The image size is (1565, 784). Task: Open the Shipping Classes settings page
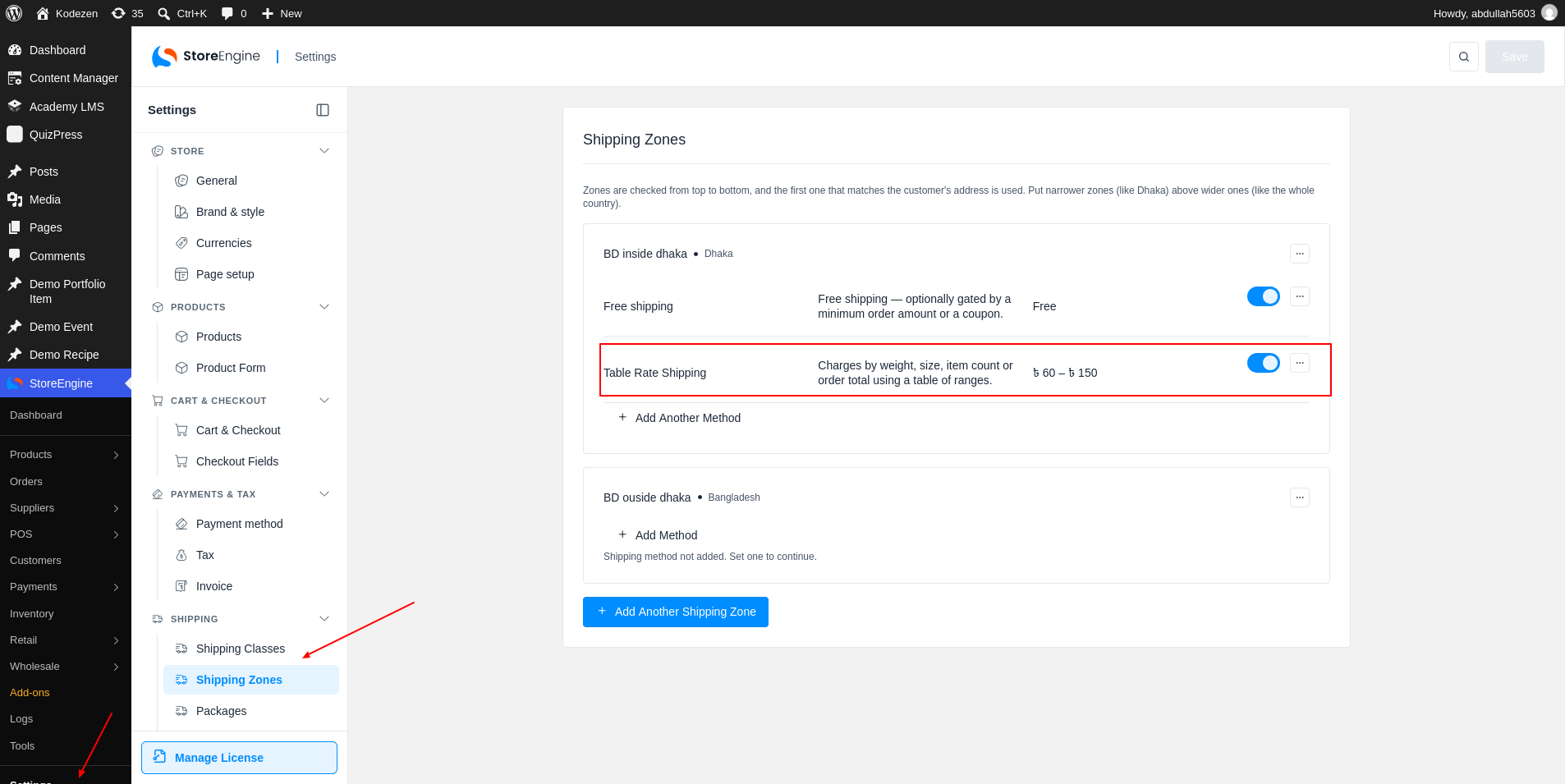click(251, 649)
